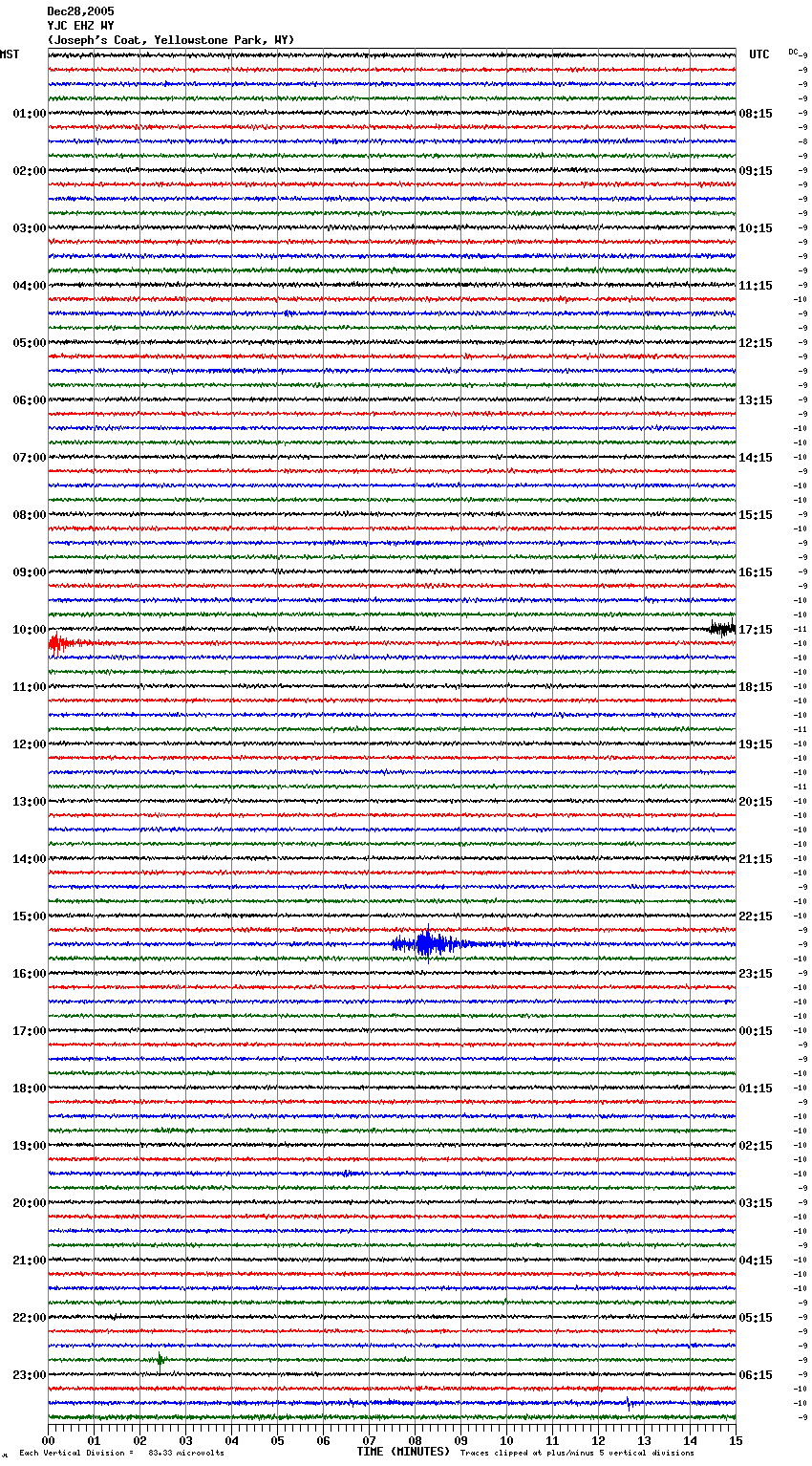Click the "01:00" MST hour label
The width and height of the screenshot is (812, 1466).
[x=29, y=114]
